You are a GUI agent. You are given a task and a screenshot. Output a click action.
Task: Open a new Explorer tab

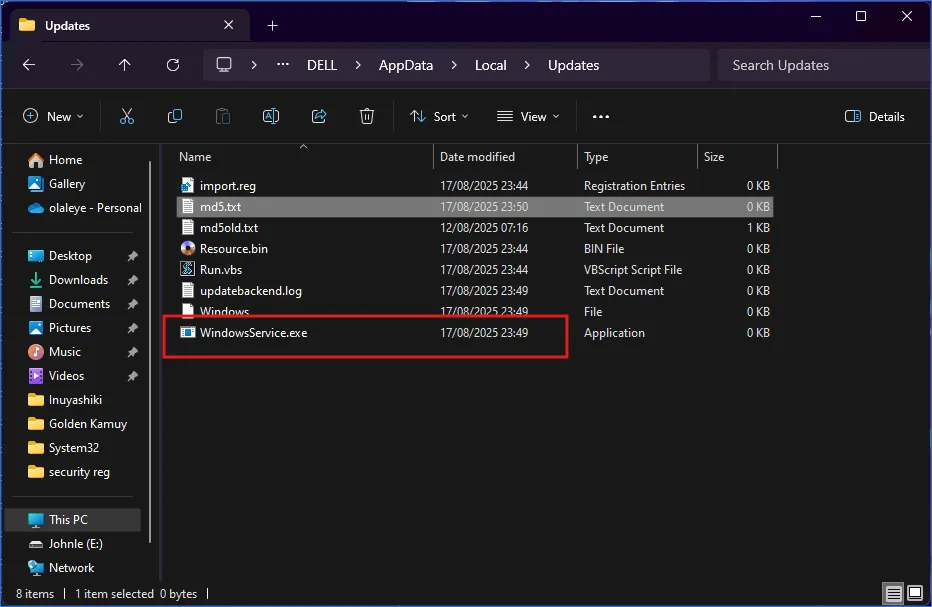pos(272,25)
